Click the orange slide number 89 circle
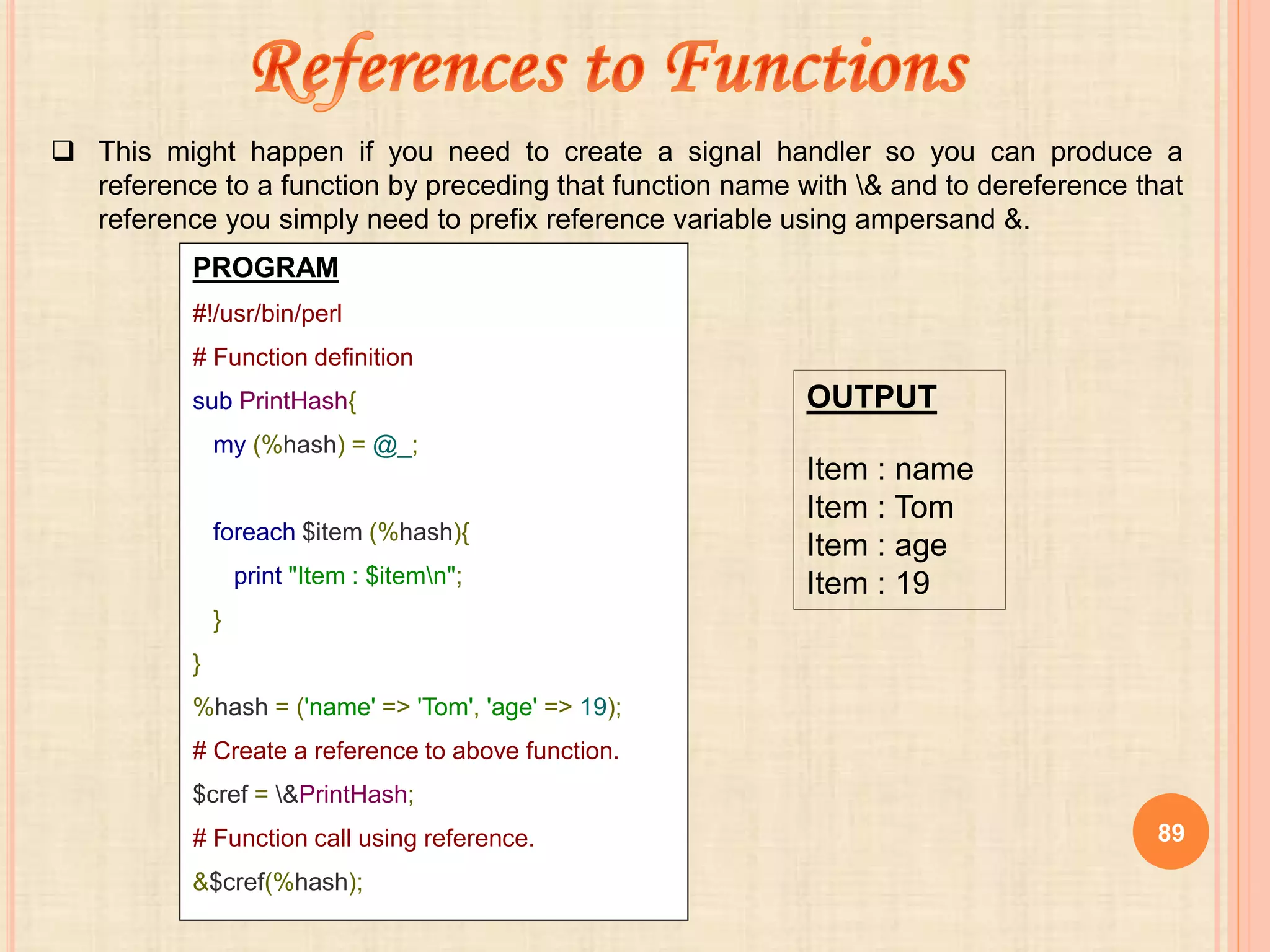Viewport: 1270px width, 952px height. tap(1171, 832)
